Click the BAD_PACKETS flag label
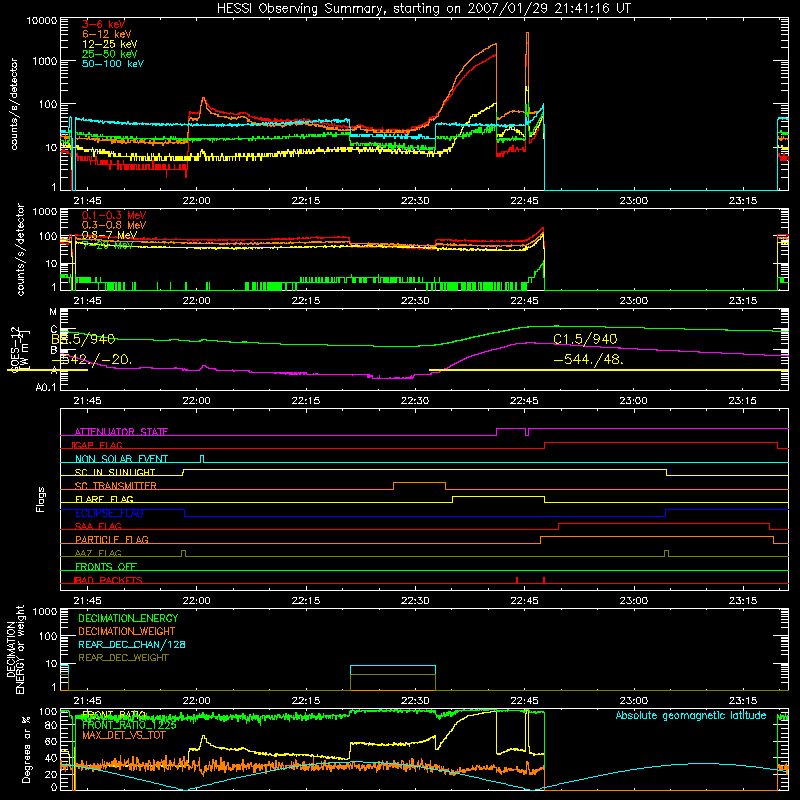Screen dimensions: 800x800 pyautogui.click(x=107, y=580)
